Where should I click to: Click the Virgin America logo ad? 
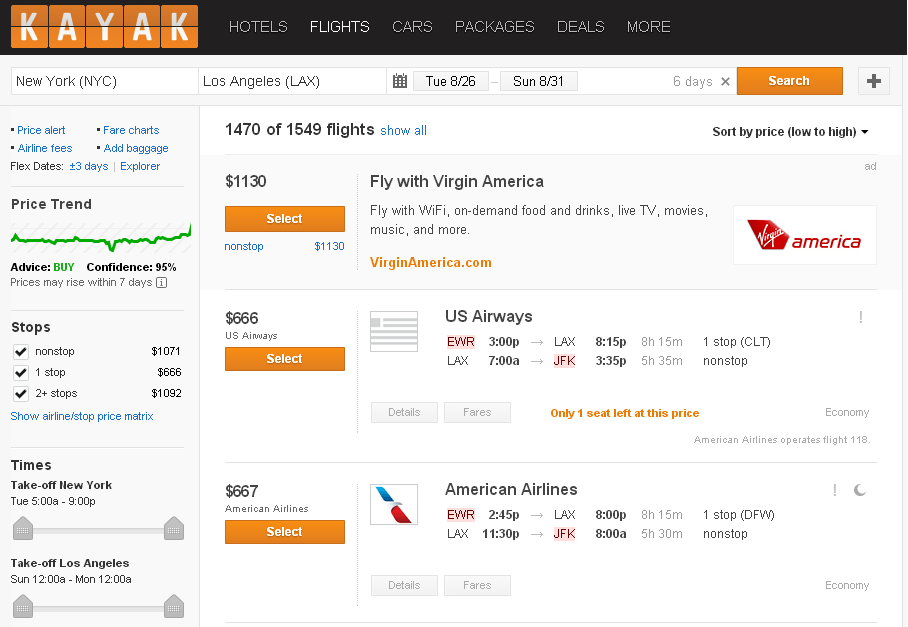[x=804, y=235]
